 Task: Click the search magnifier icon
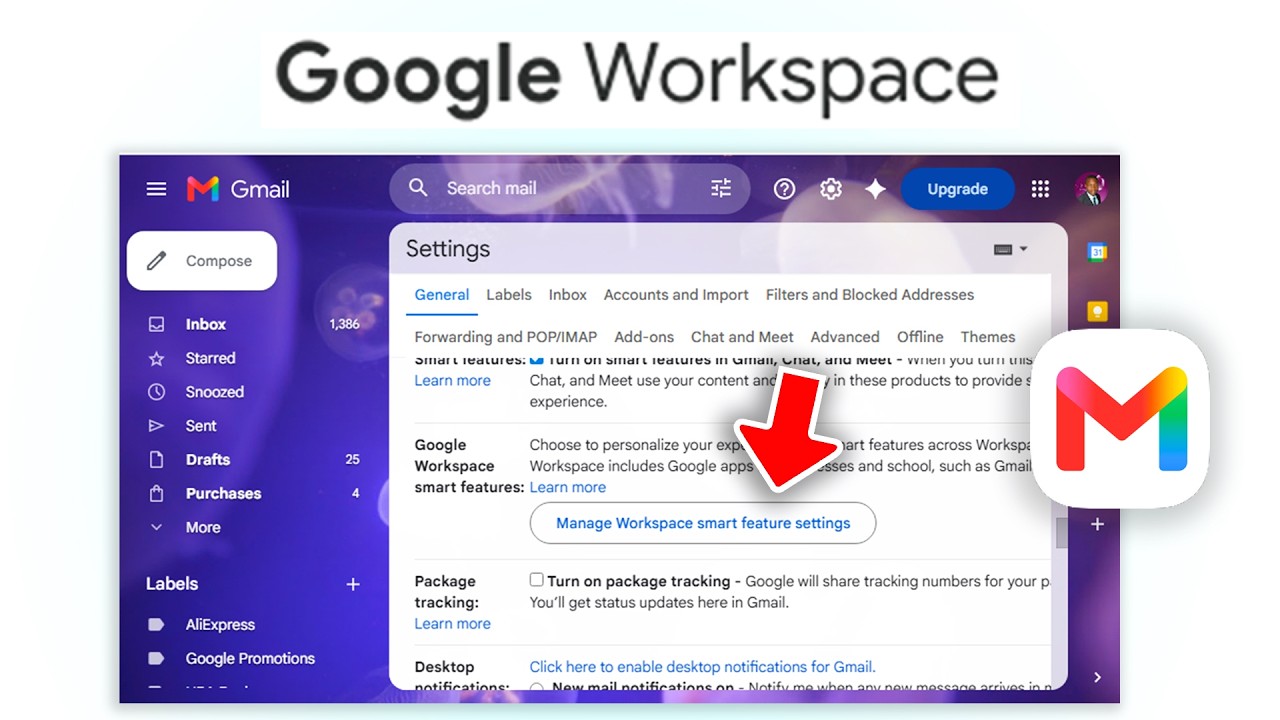[x=418, y=188]
